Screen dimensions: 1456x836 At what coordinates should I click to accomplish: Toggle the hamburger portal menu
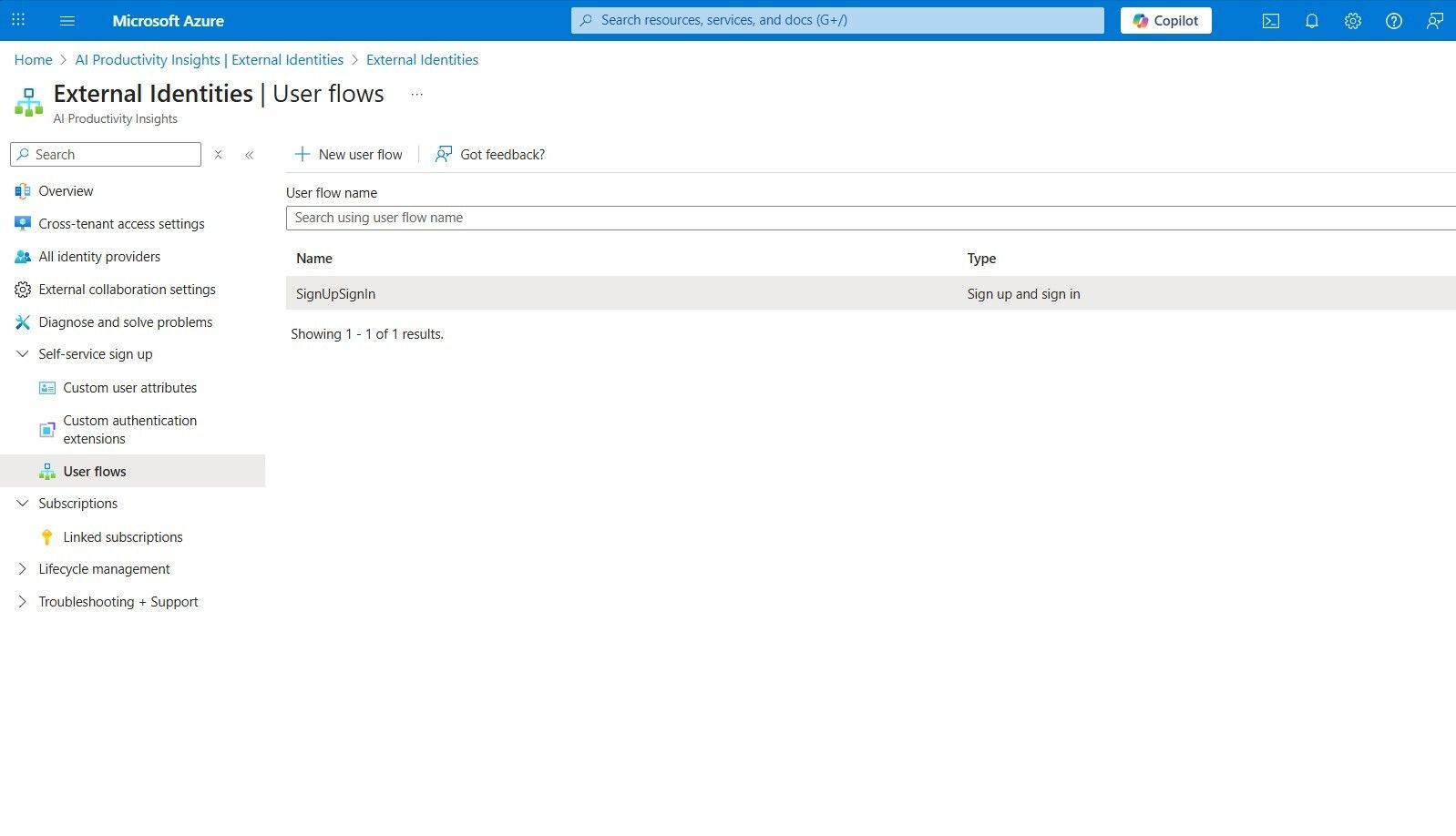[x=67, y=21]
